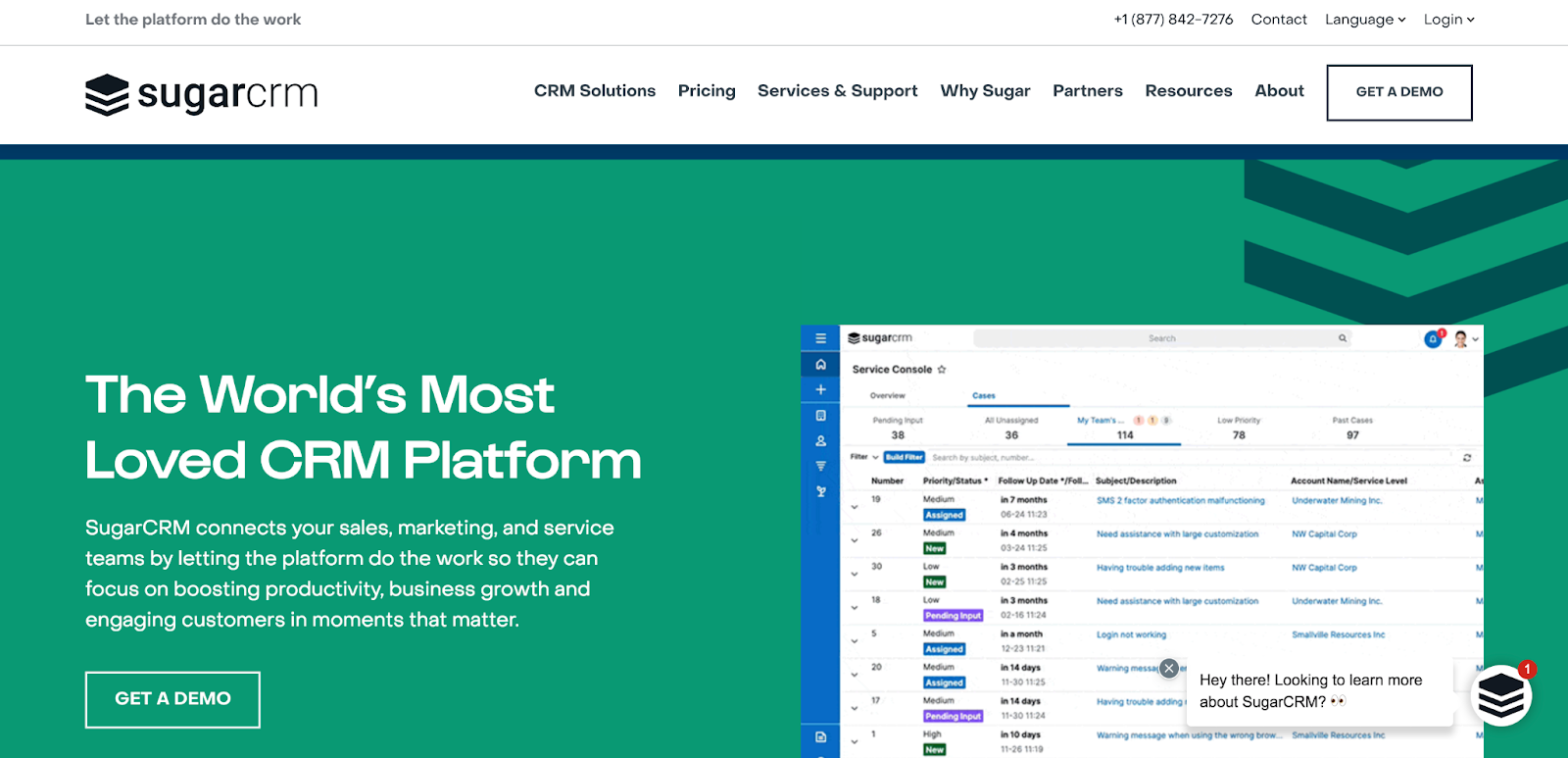Click the home icon in screenshot sidebar

(821, 365)
